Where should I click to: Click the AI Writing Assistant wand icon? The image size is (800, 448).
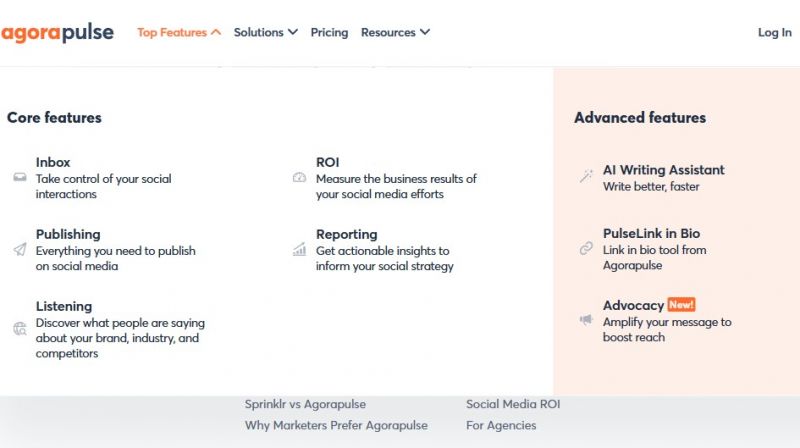(x=586, y=176)
